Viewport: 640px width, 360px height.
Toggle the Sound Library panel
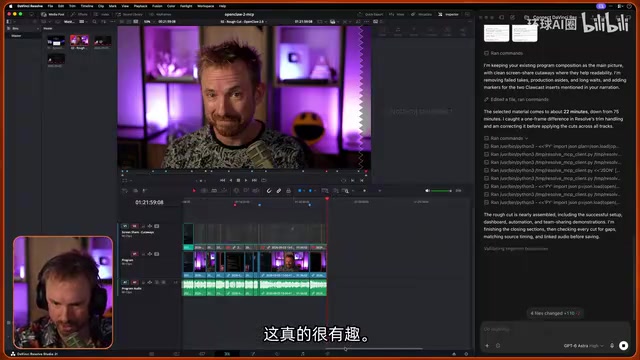pos(129,14)
